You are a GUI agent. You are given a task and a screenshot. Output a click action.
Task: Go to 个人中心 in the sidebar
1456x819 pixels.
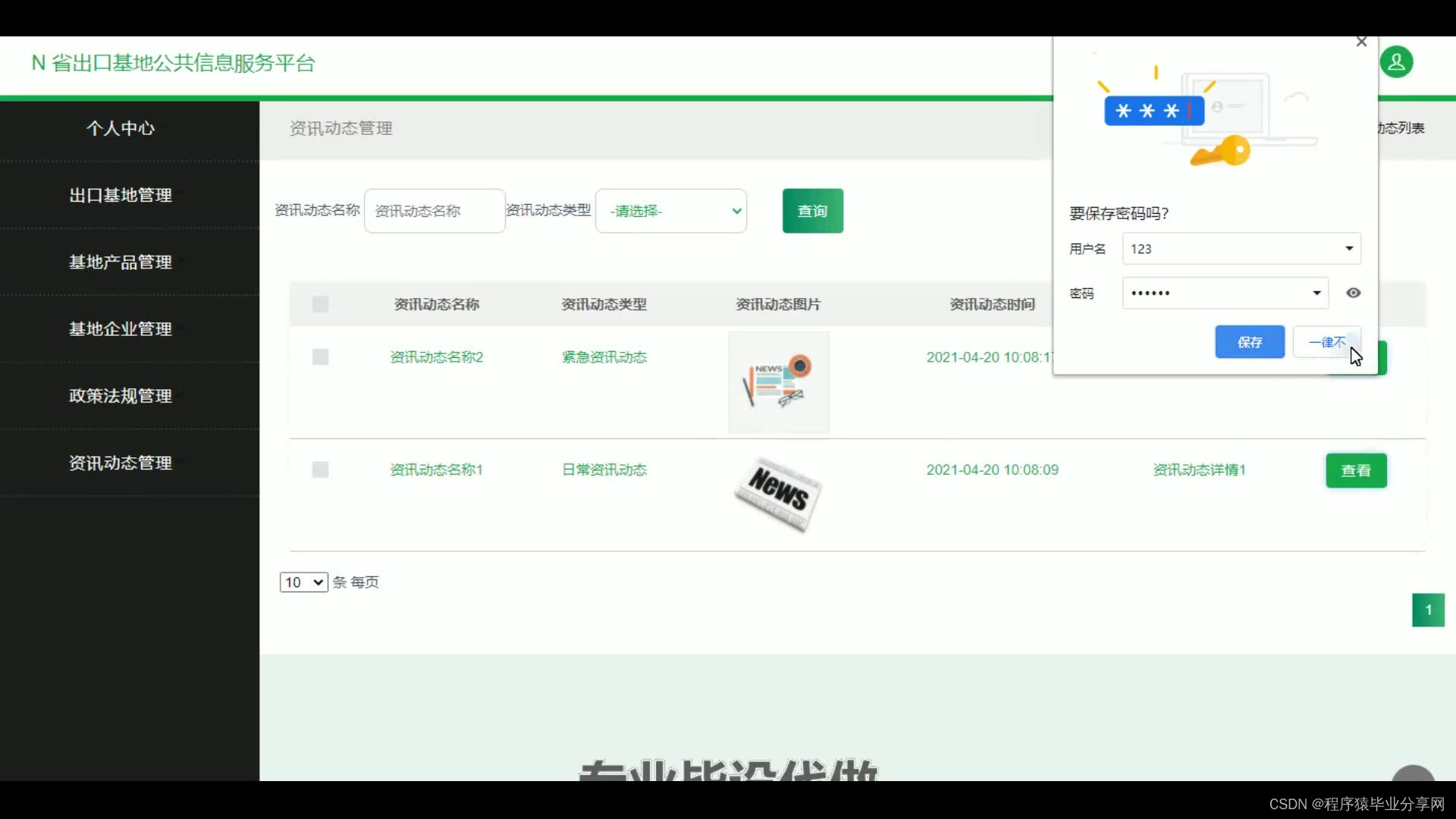(121, 128)
